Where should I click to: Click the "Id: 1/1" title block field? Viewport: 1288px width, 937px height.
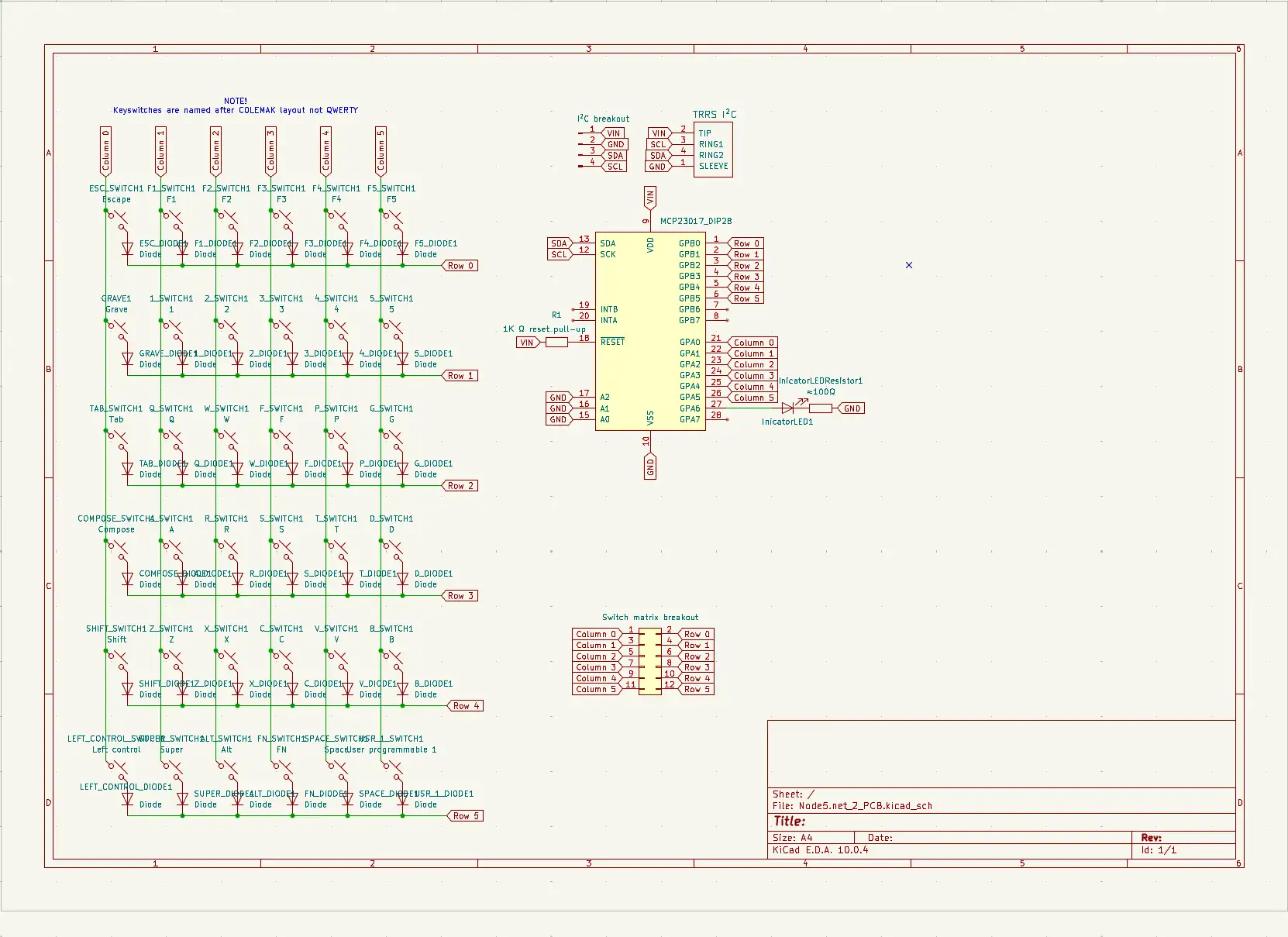pos(1159,850)
